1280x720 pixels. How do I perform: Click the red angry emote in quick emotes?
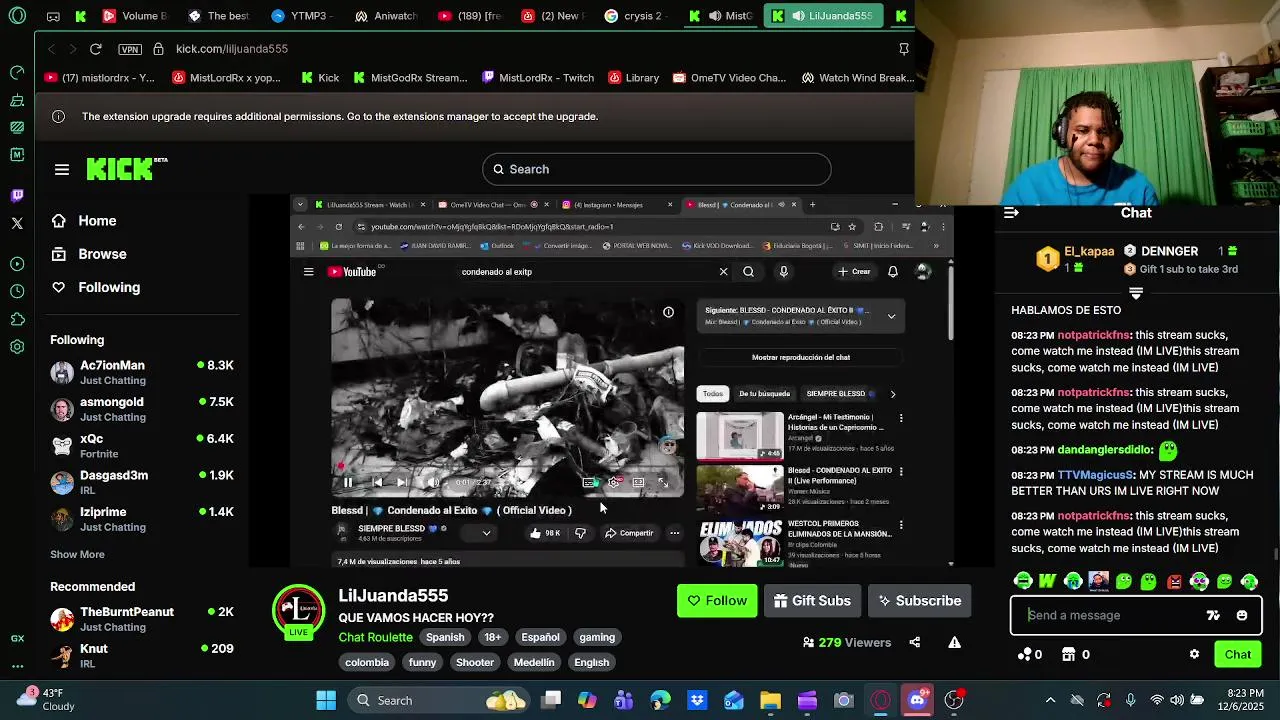click(1174, 581)
